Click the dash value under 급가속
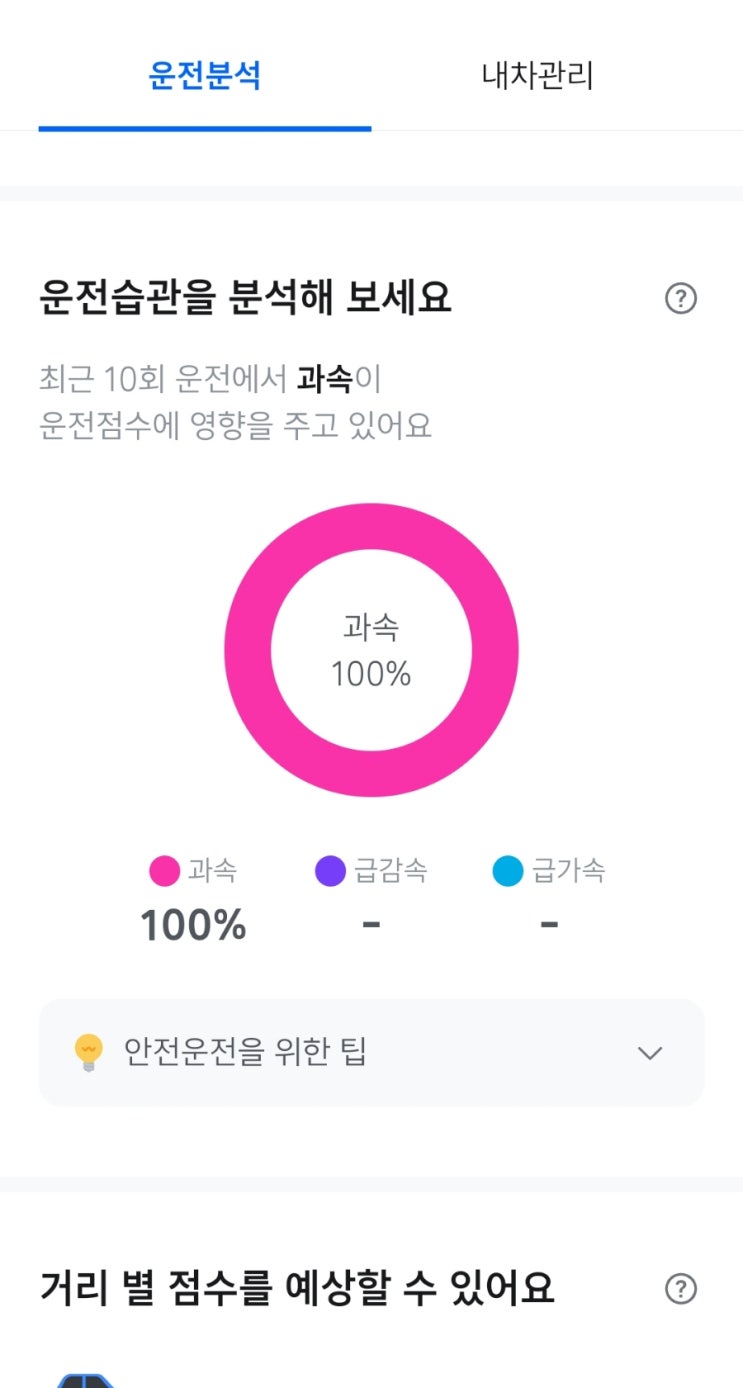Viewport: 743px width, 1388px height. pos(549,925)
